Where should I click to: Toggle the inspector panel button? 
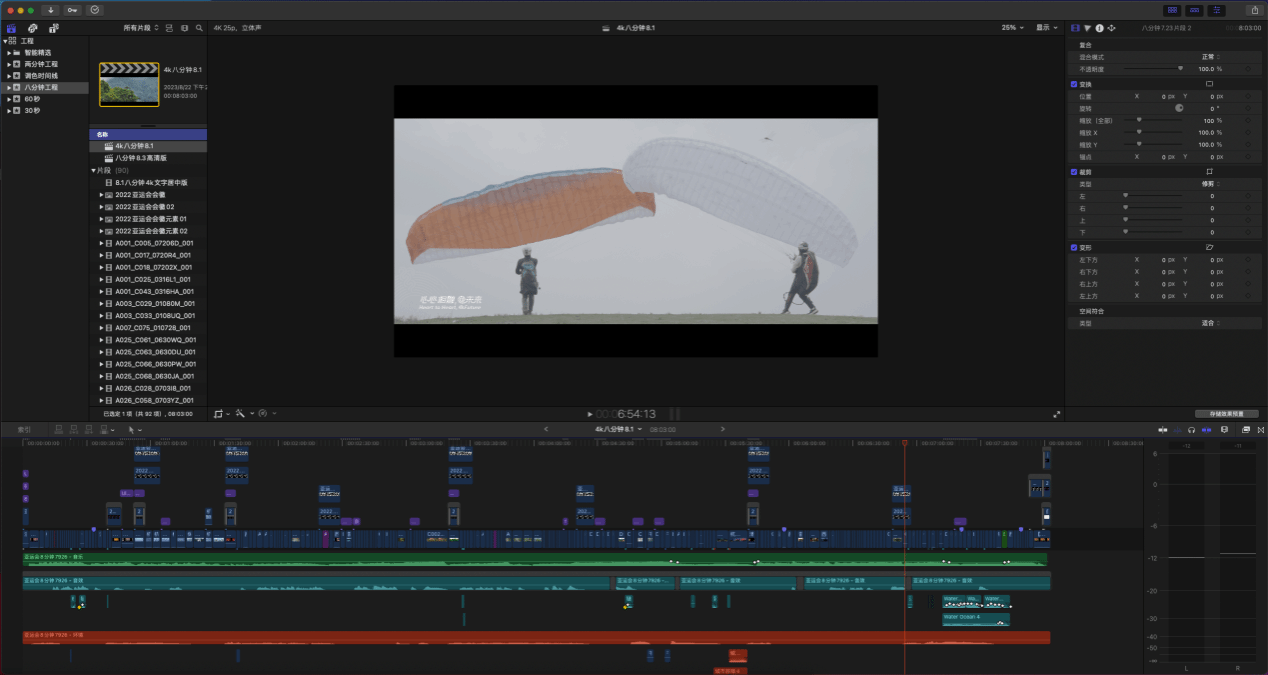click(x=1216, y=10)
